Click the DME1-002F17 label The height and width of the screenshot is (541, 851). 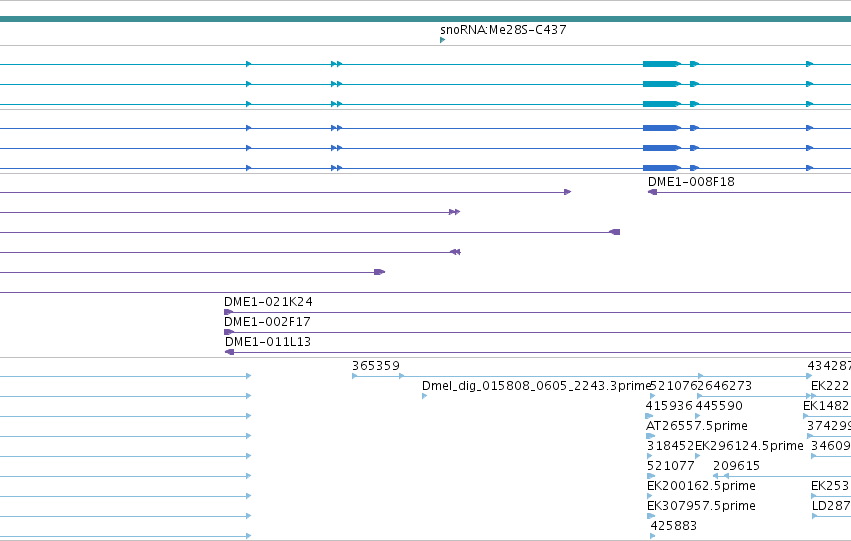[x=267, y=322]
